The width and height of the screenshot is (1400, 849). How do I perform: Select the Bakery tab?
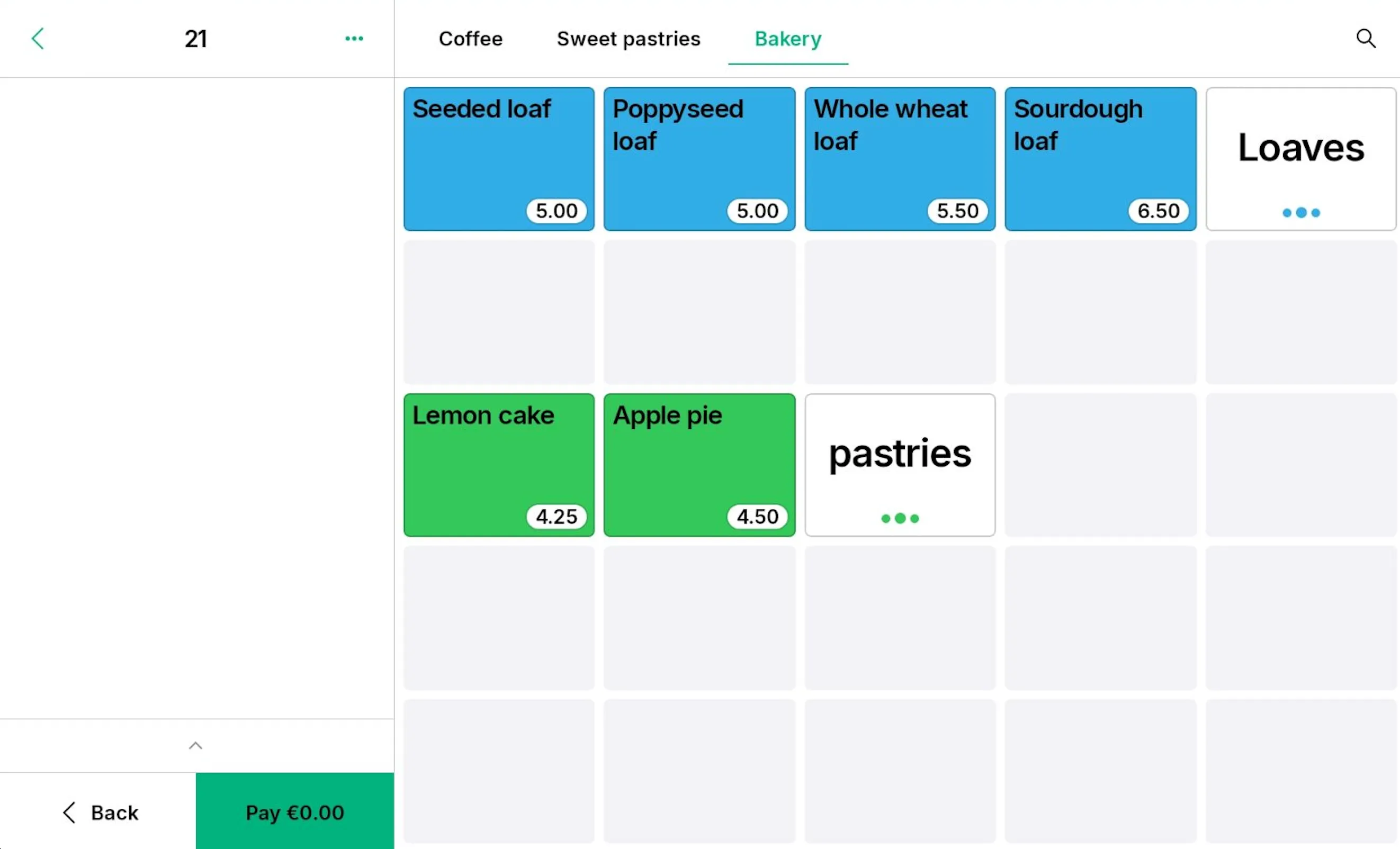click(788, 39)
